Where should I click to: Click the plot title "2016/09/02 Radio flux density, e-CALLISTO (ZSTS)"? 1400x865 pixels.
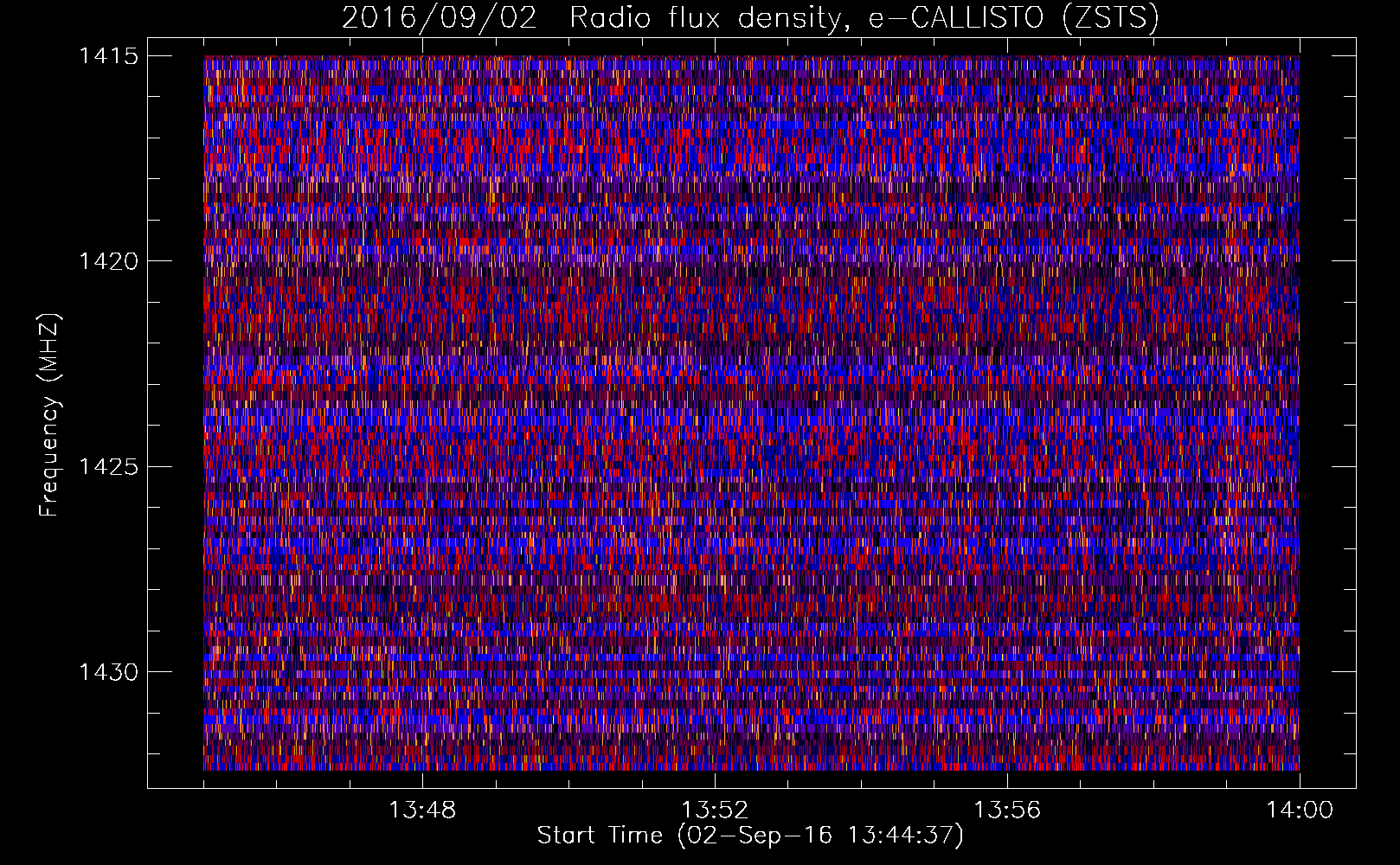click(750, 18)
